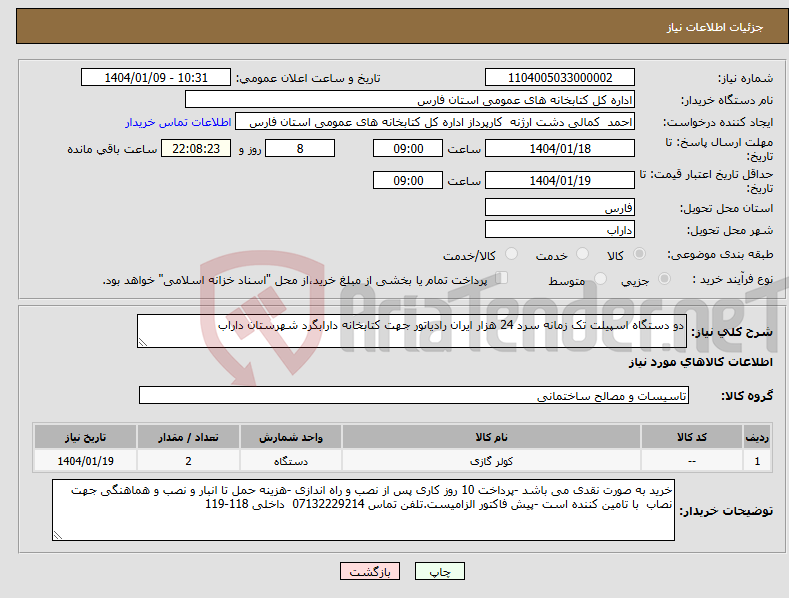This screenshot has height=598, width=789.
Task: Click the نام کالا column header
Action: tap(491, 437)
